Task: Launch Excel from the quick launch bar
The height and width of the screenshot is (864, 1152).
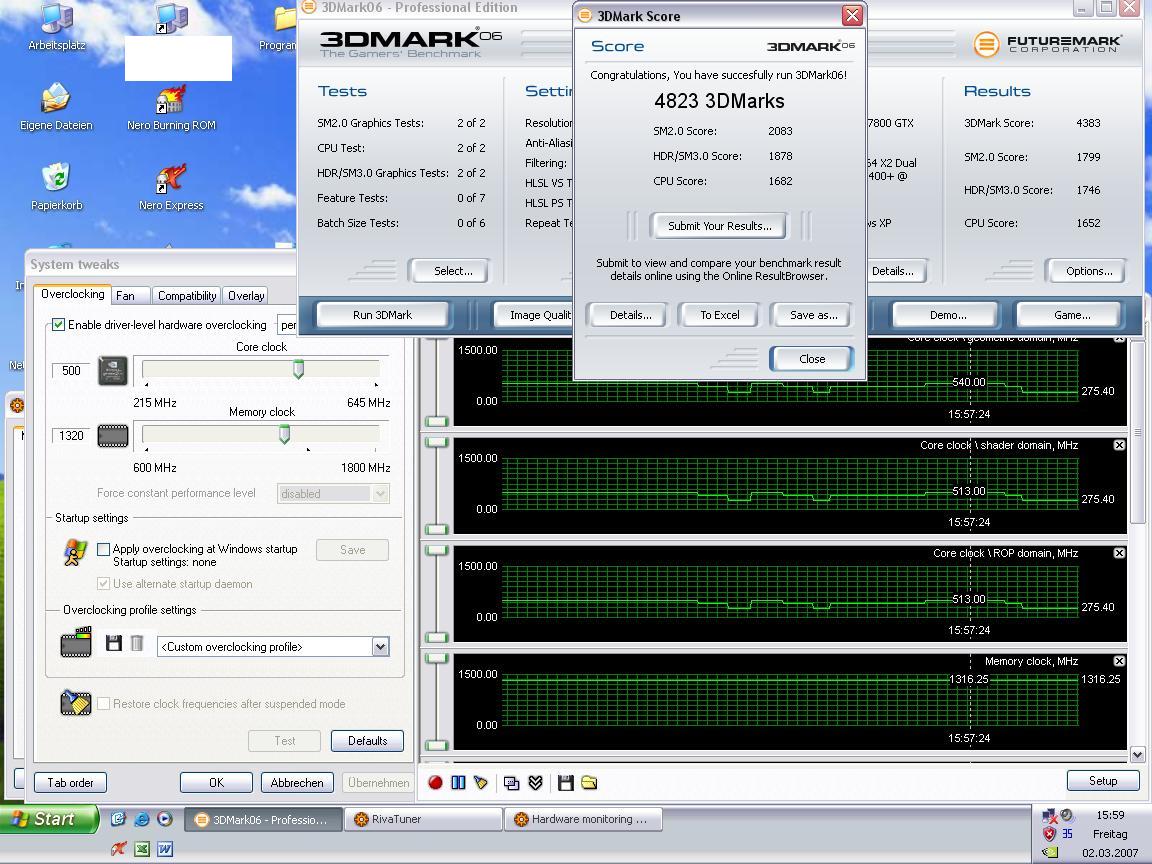Action: [142, 849]
